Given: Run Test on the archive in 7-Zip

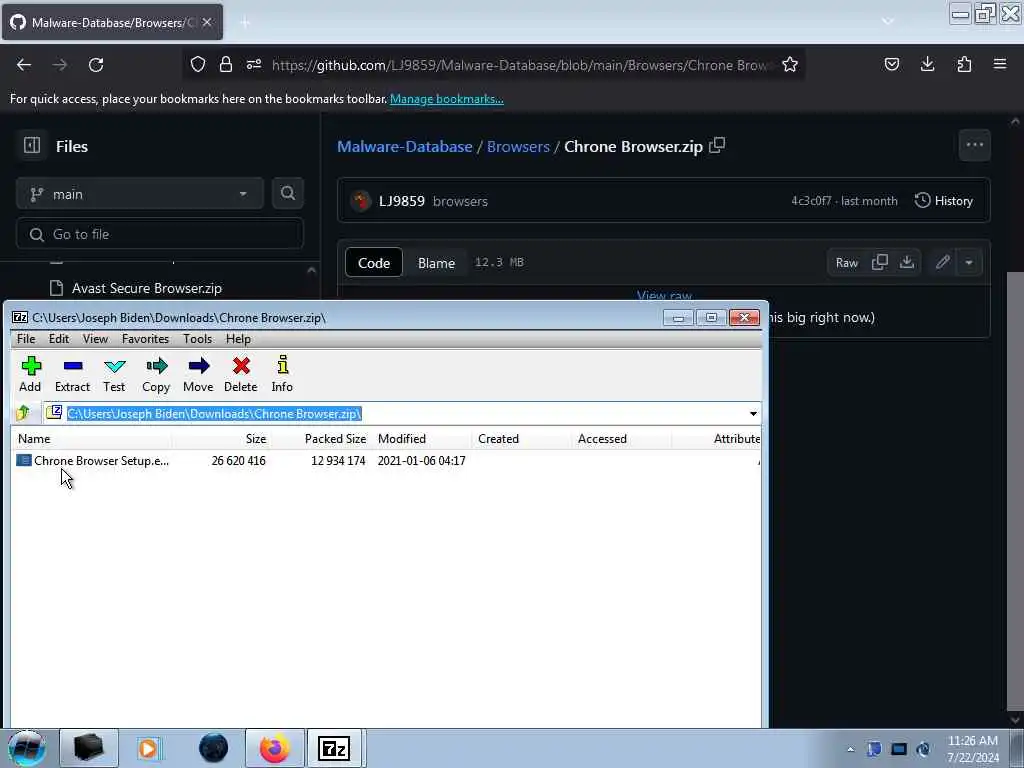Looking at the screenshot, I should click(x=114, y=374).
